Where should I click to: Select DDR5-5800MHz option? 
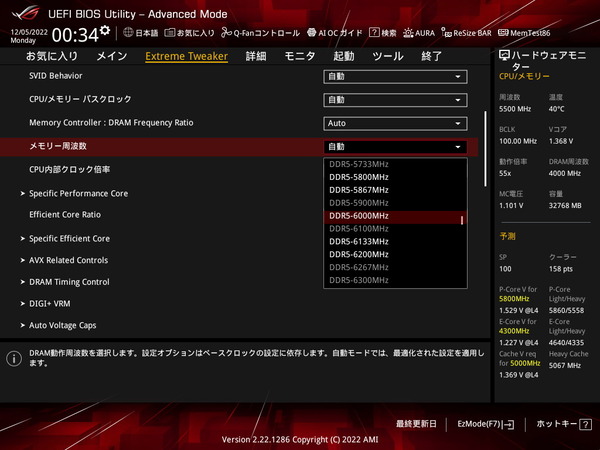click(395, 177)
